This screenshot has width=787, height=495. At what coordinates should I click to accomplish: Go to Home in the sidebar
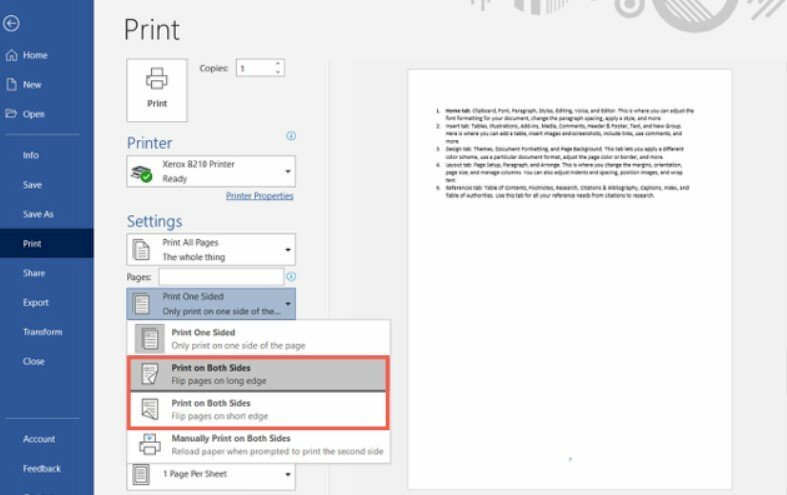tap(35, 55)
